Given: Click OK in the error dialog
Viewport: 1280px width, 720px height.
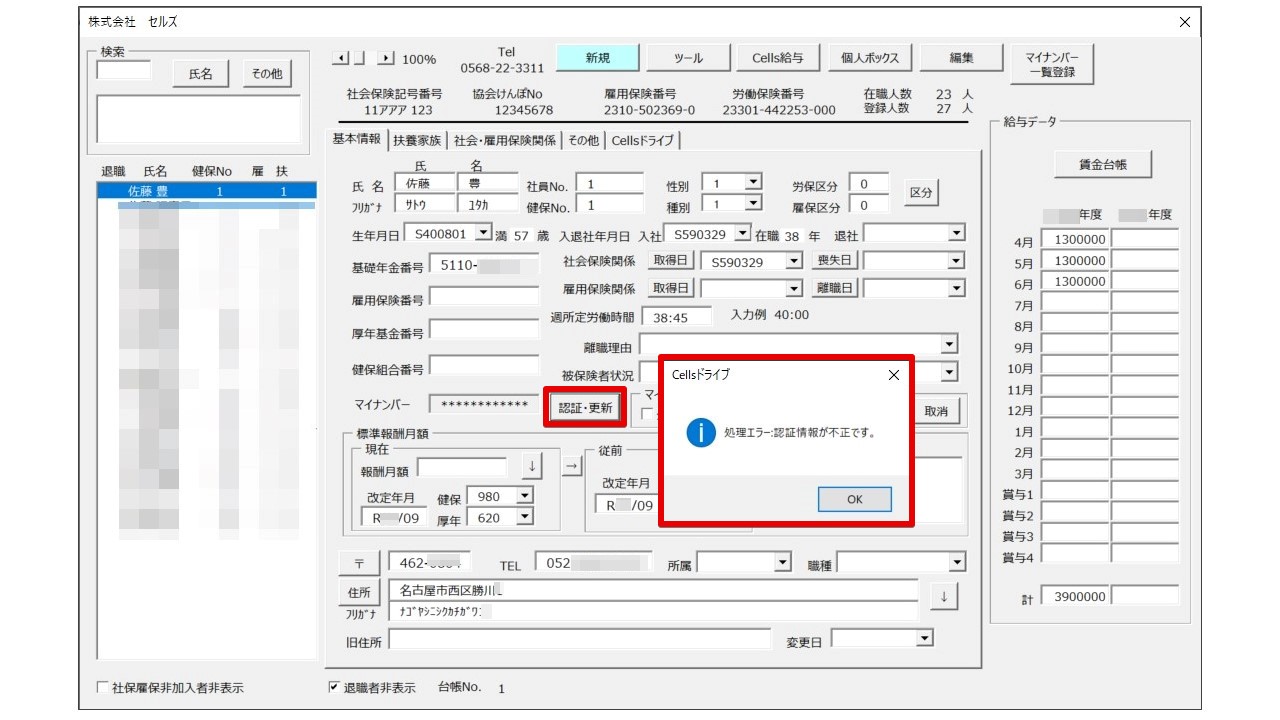Looking at the screenshot, I should point(854,499).
